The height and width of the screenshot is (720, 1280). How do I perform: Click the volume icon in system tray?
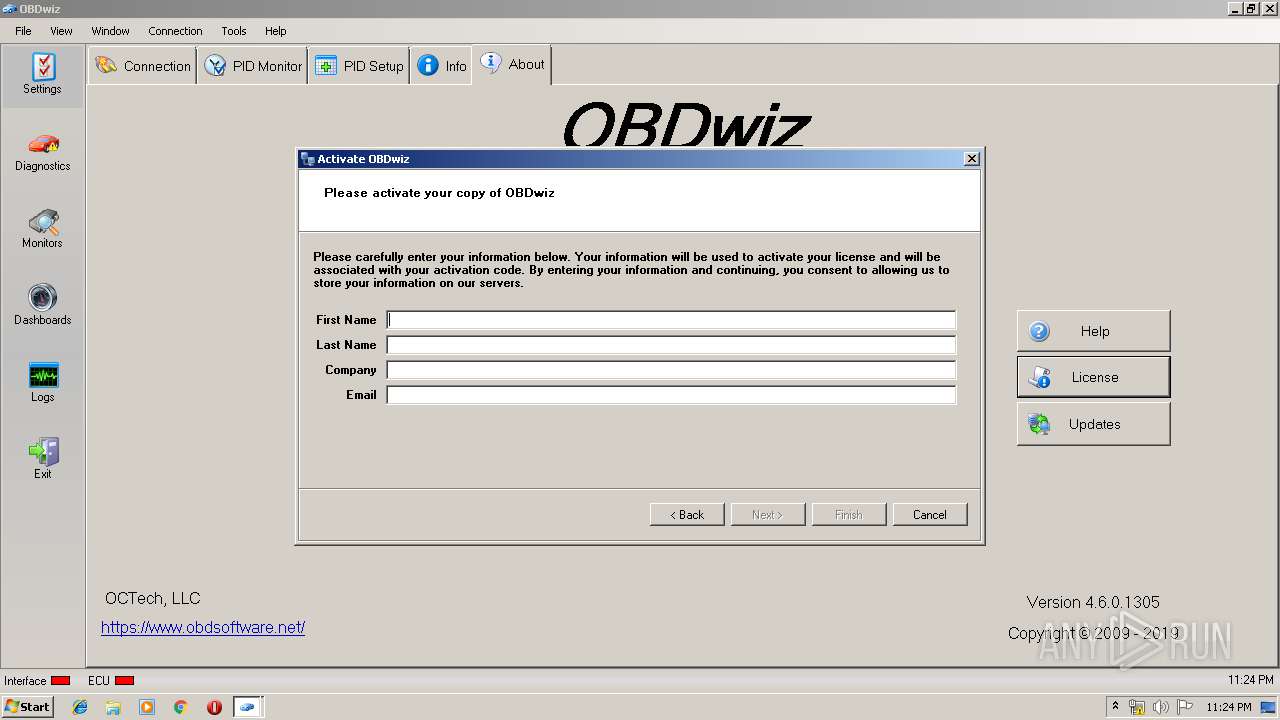point(1160,707)
